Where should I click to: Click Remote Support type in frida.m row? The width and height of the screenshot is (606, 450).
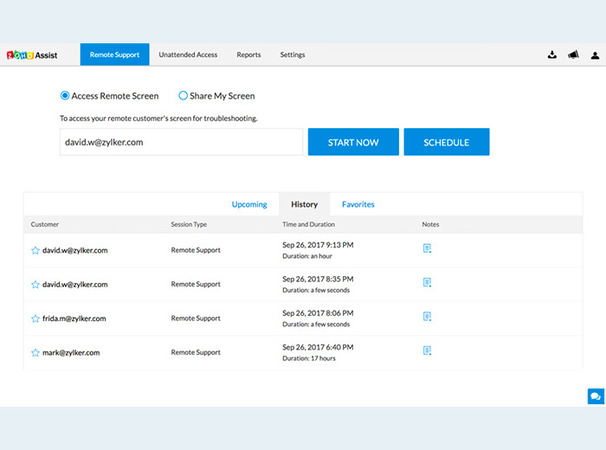tap(196, 318)
